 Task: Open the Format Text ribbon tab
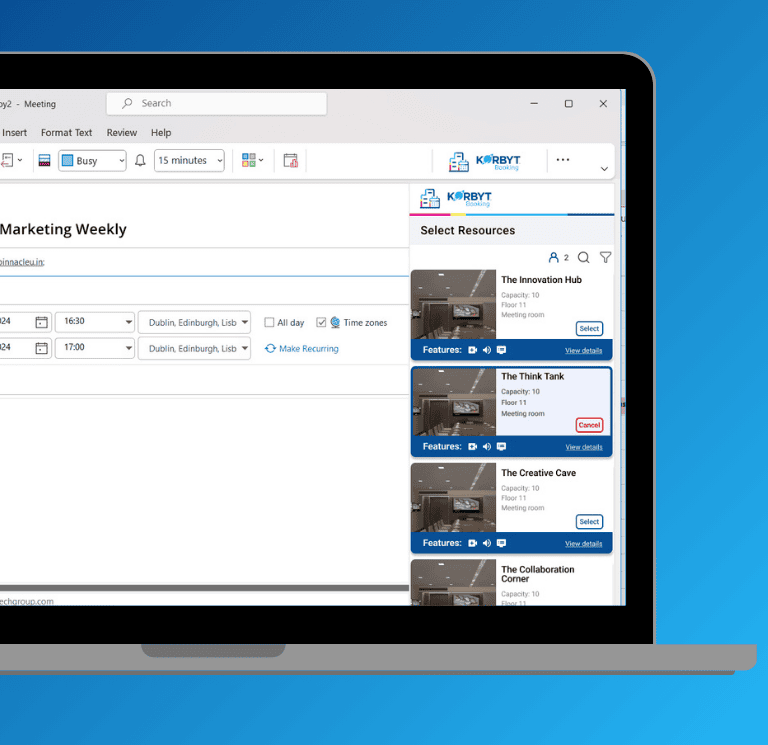pos(67,133)
